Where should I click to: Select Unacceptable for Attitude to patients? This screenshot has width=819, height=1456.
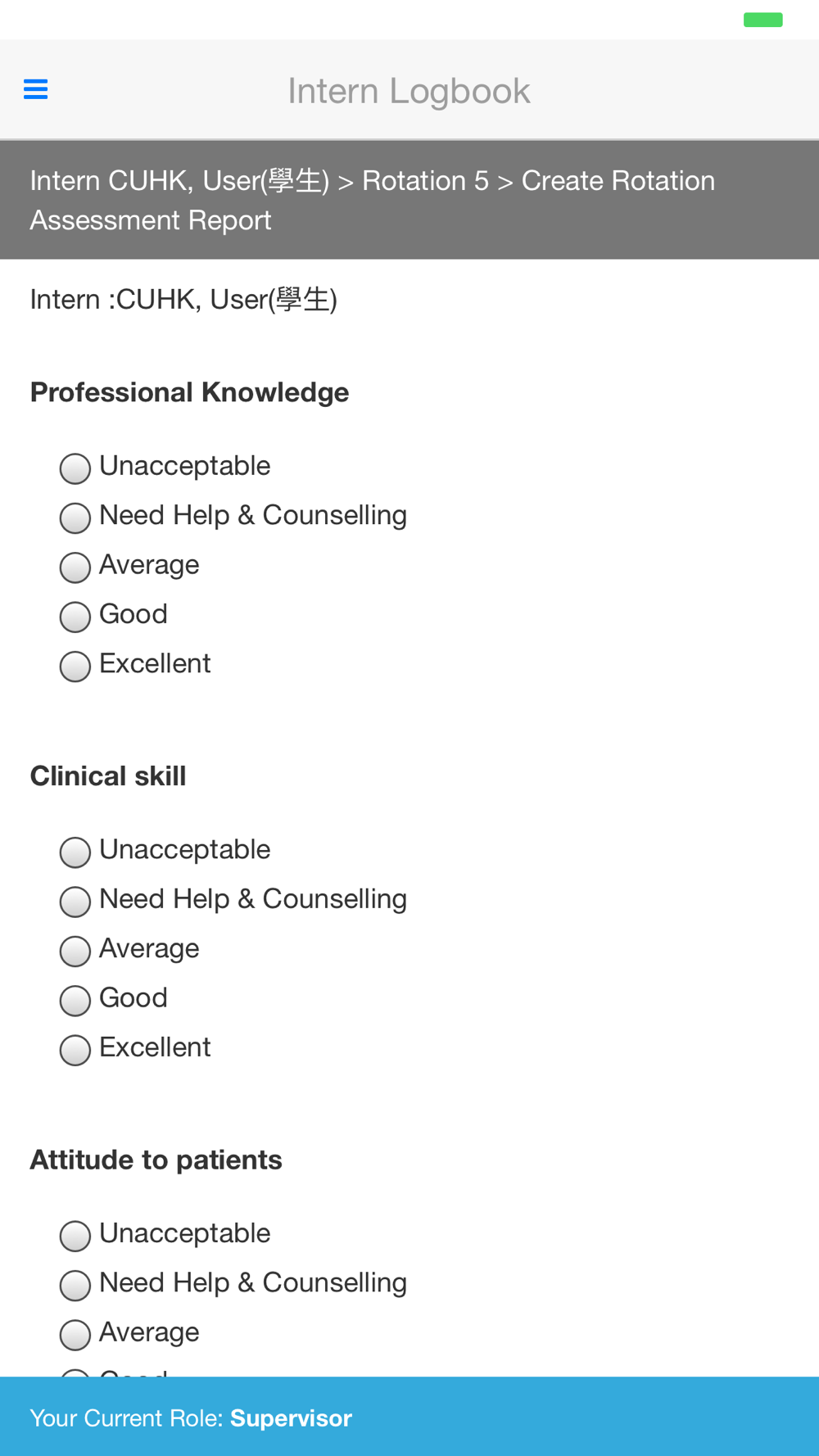coord(75,1236)
